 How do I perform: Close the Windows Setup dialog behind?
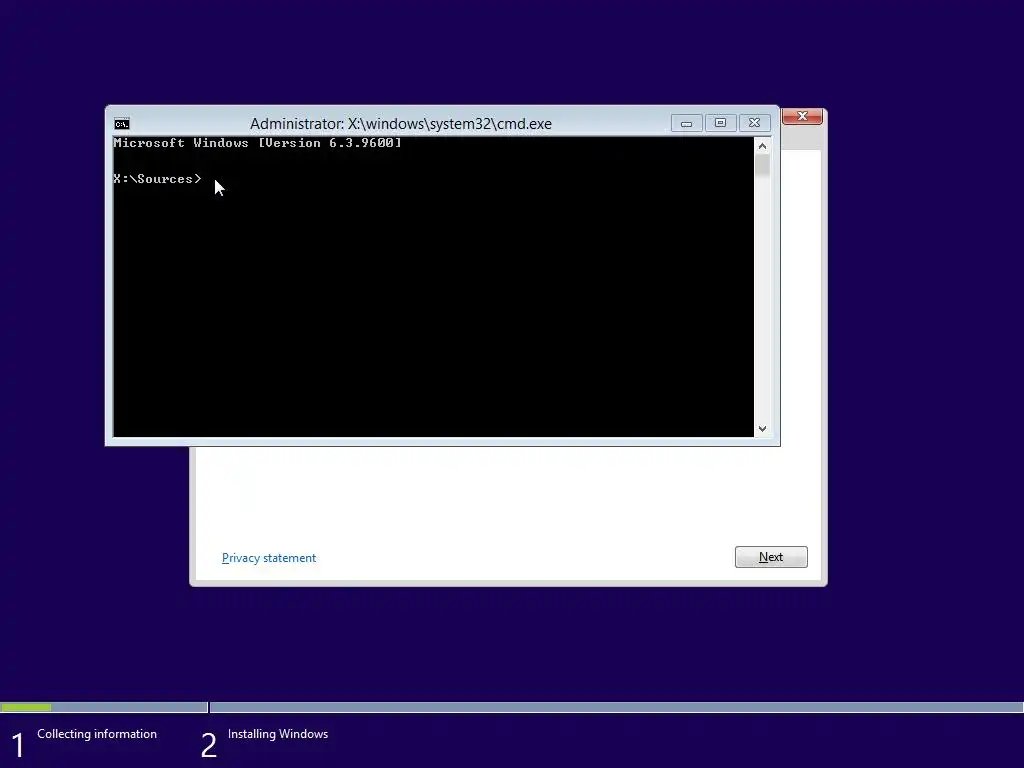pos(802,116)
